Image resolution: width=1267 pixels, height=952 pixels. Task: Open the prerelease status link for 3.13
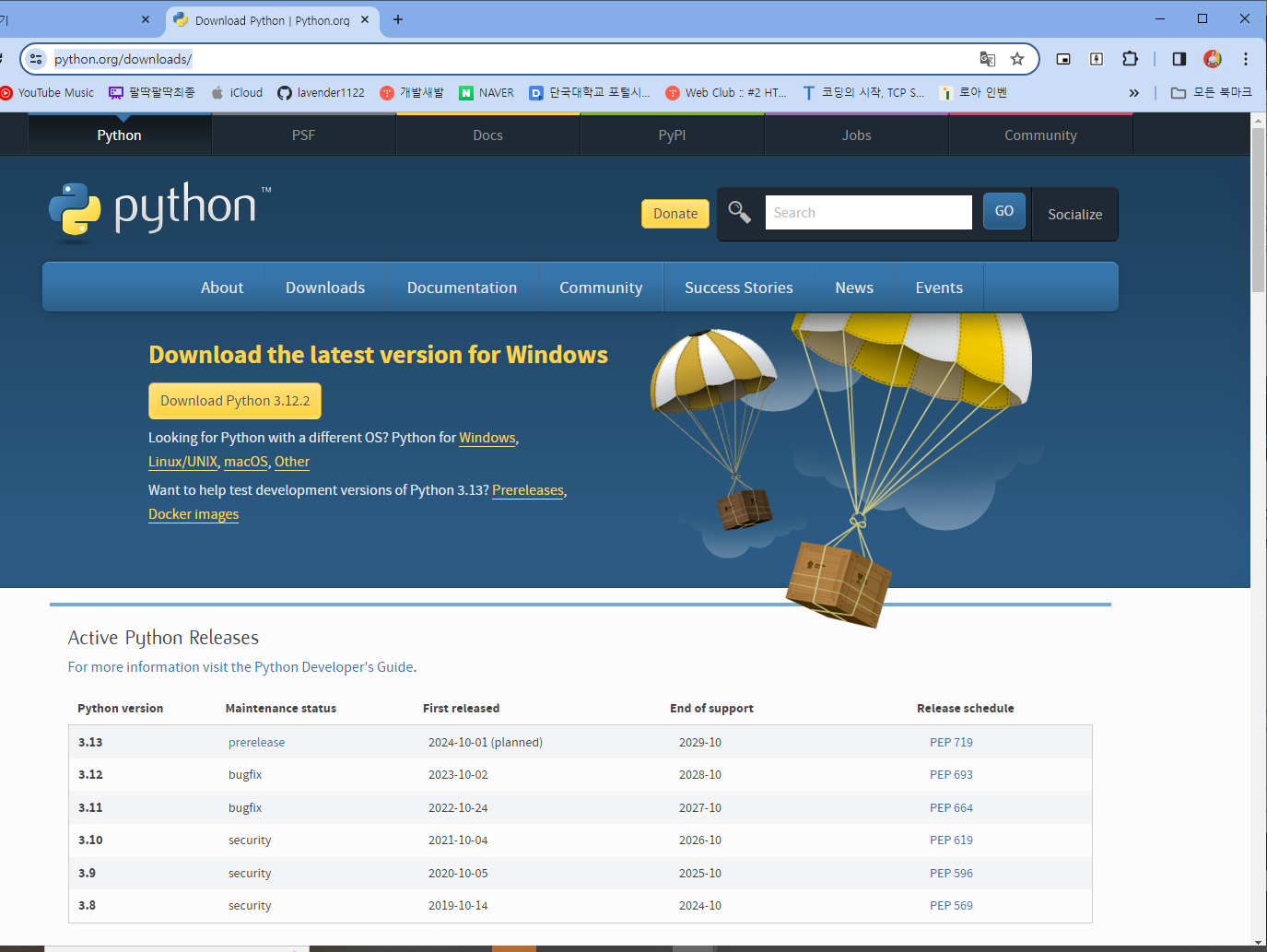click(256, 742)
